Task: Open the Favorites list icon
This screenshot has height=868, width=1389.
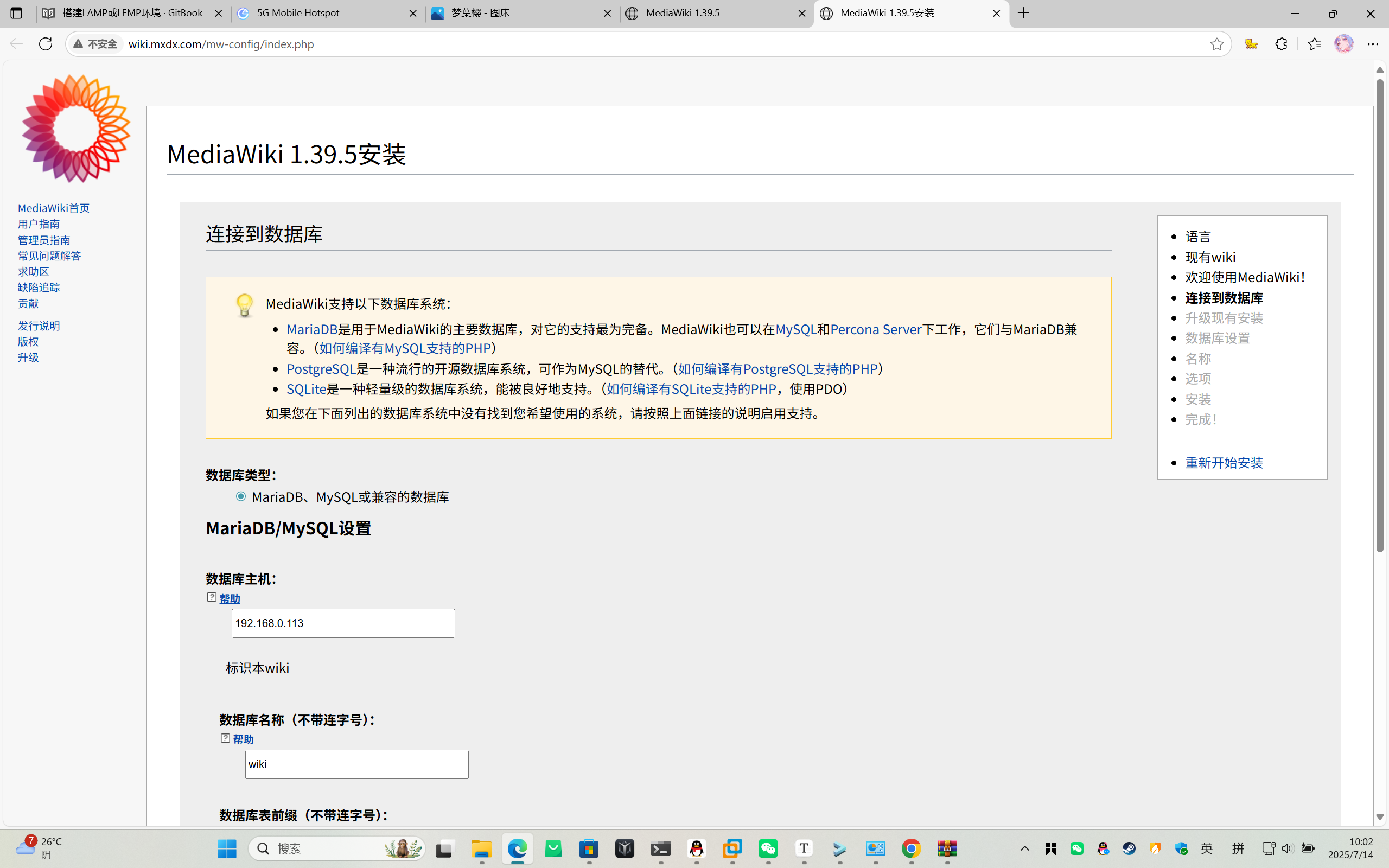Action: [x=1314, y=43]
